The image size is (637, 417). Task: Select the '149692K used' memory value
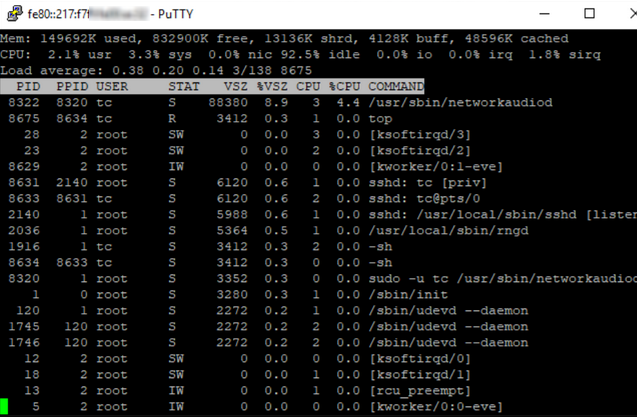[x=88, y=39]
